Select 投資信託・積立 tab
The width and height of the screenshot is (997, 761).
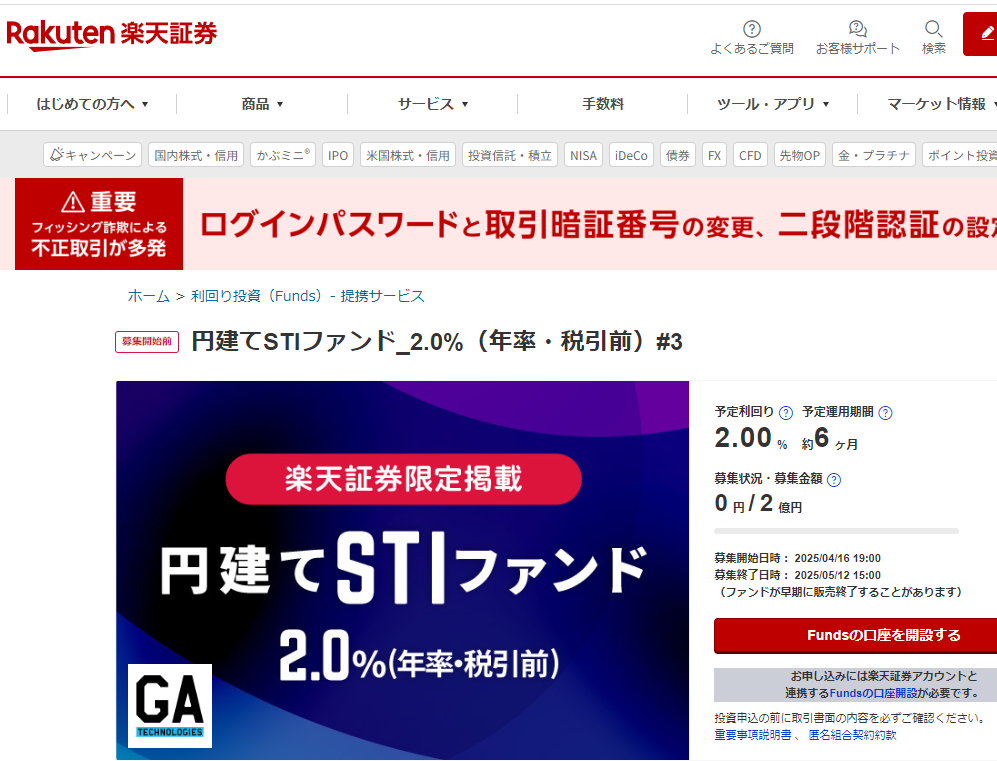510,154
